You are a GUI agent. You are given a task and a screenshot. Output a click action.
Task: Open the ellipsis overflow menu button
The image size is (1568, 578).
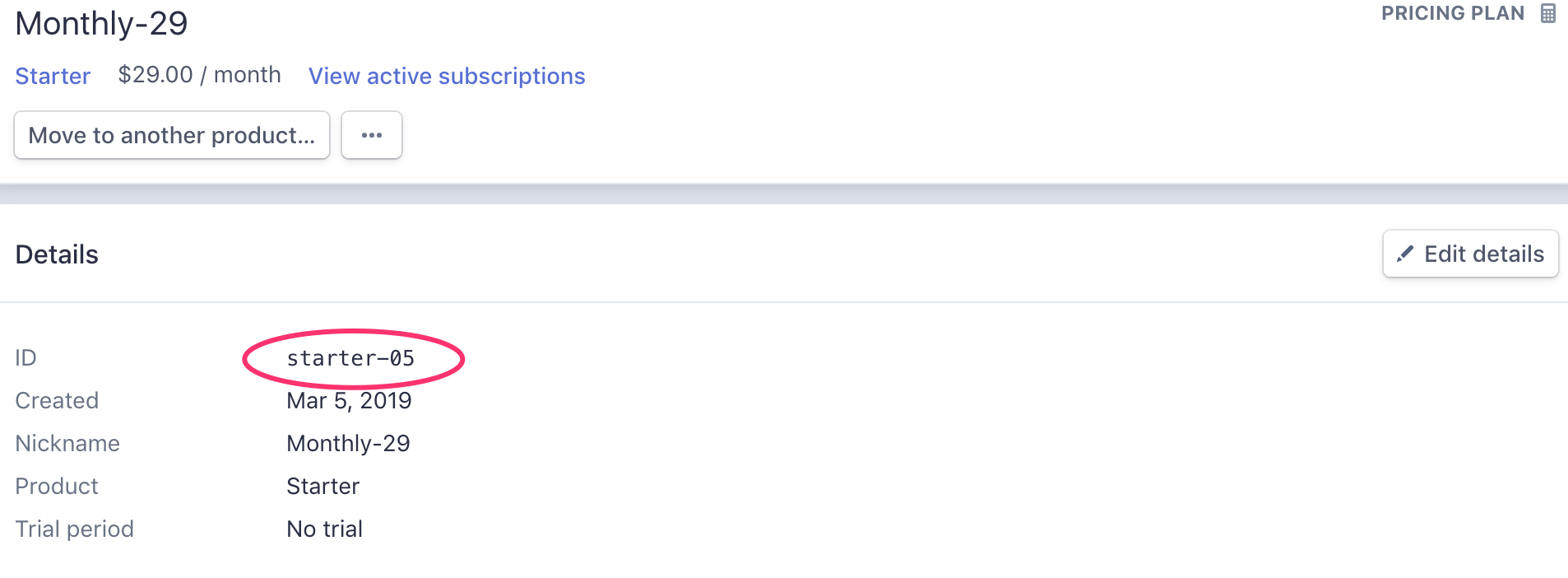[x=371, y=134]
